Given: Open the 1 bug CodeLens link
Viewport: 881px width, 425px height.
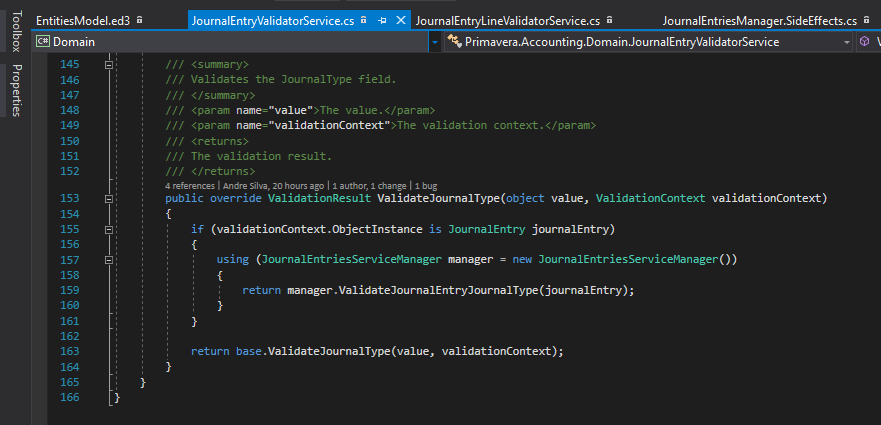Looking at the screenshot, I should point(426,186).
